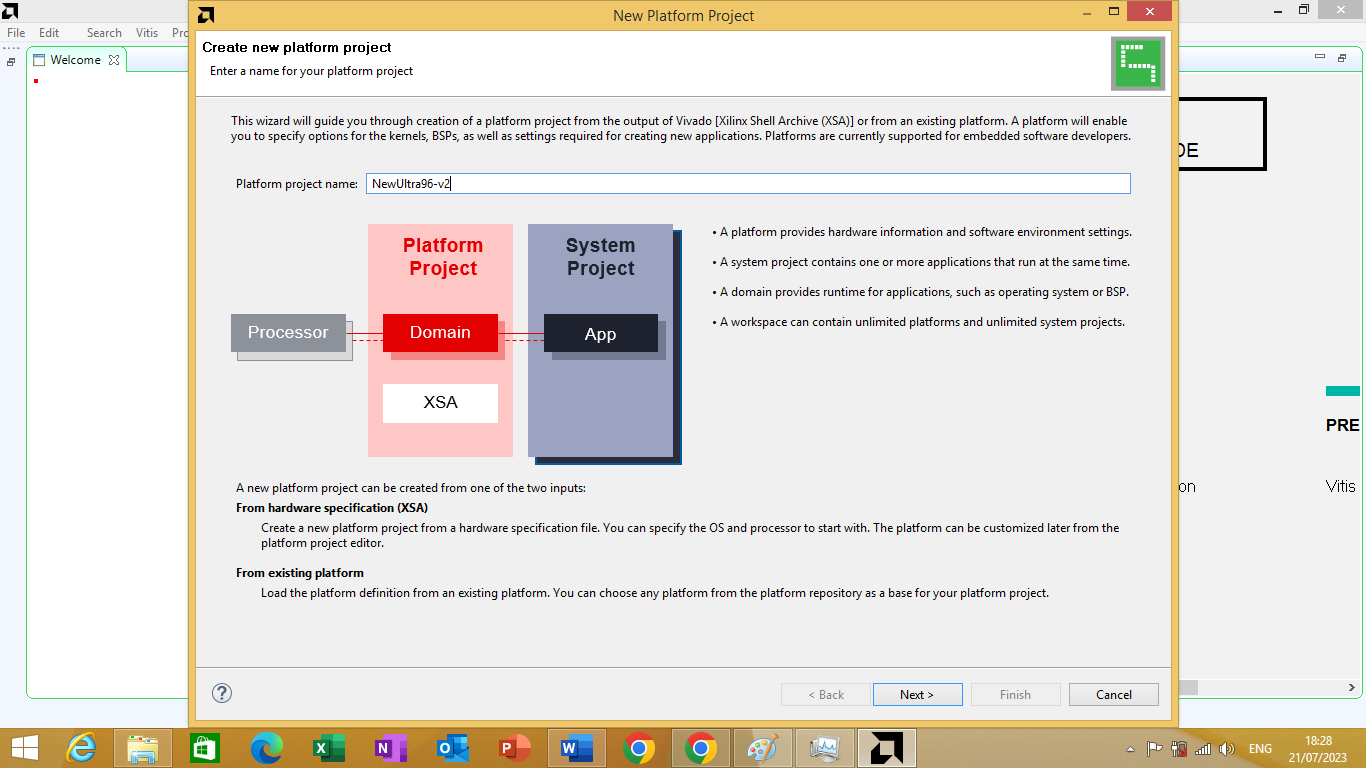The image size is (1366, 768).
Task: Open the Vitis menu in menu bar
Action: [x=147, y=33]
